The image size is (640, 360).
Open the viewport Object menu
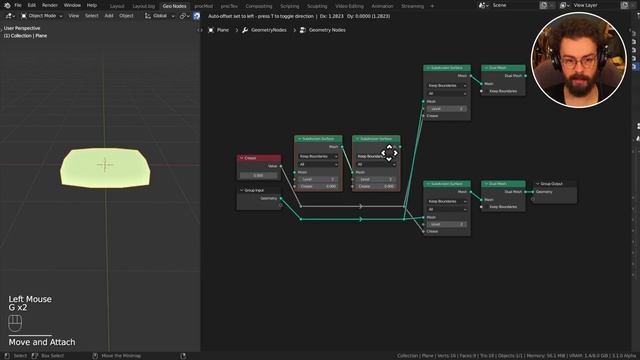[x=126, y=16]
